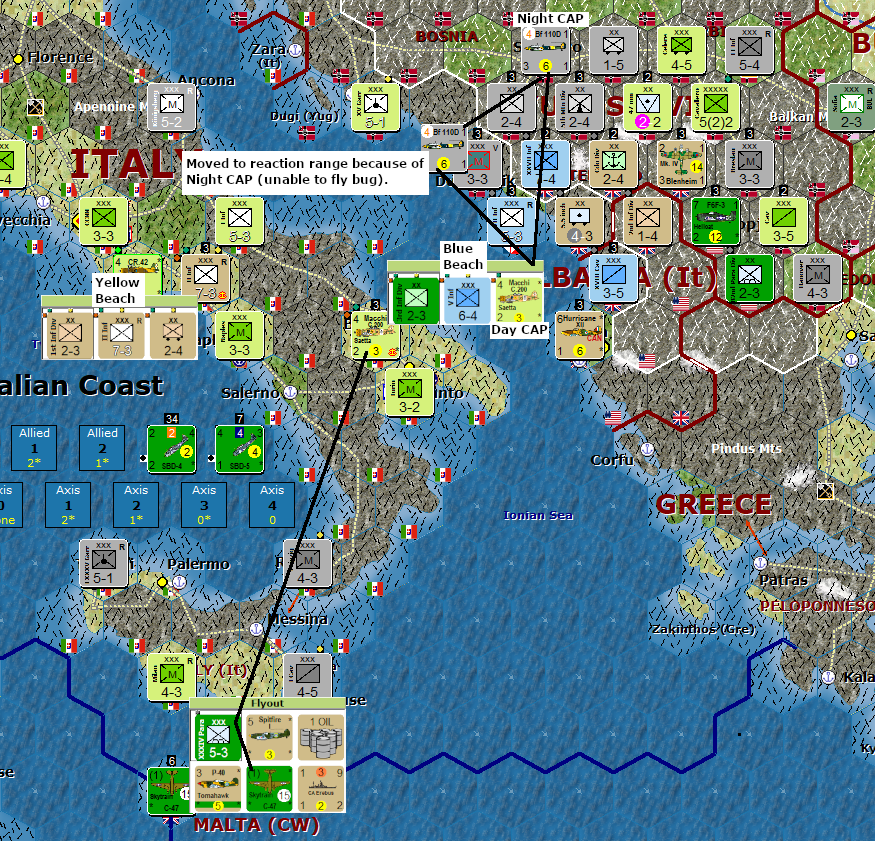Click the Ancona city label
Screen dimensions: 875x841
tap(206, 80)
